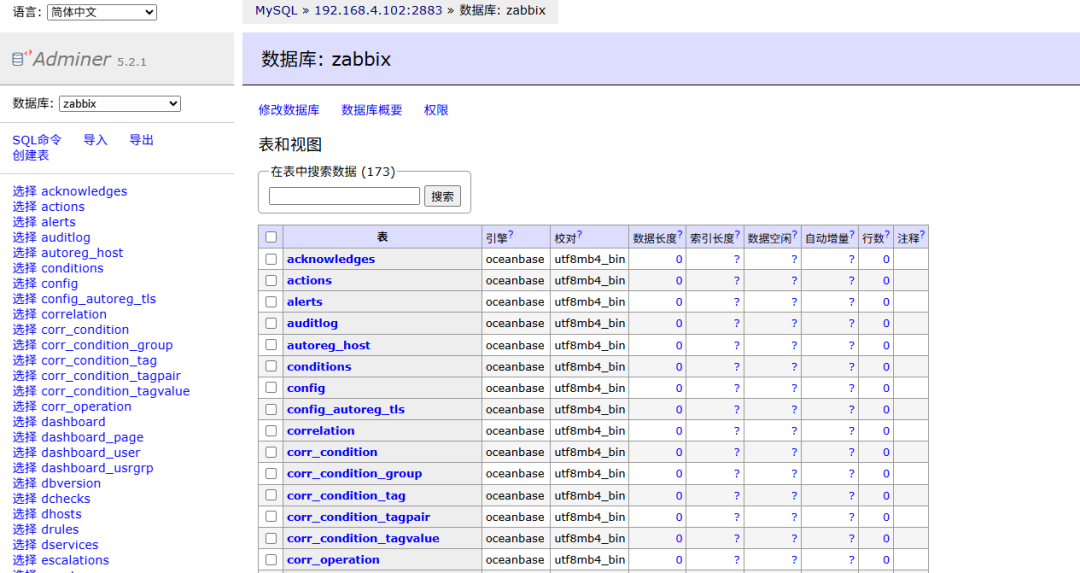Open the 权限 privileges link
This screenshot has width=1080, height=573.
pyautogui.click(x=436, y=110)
